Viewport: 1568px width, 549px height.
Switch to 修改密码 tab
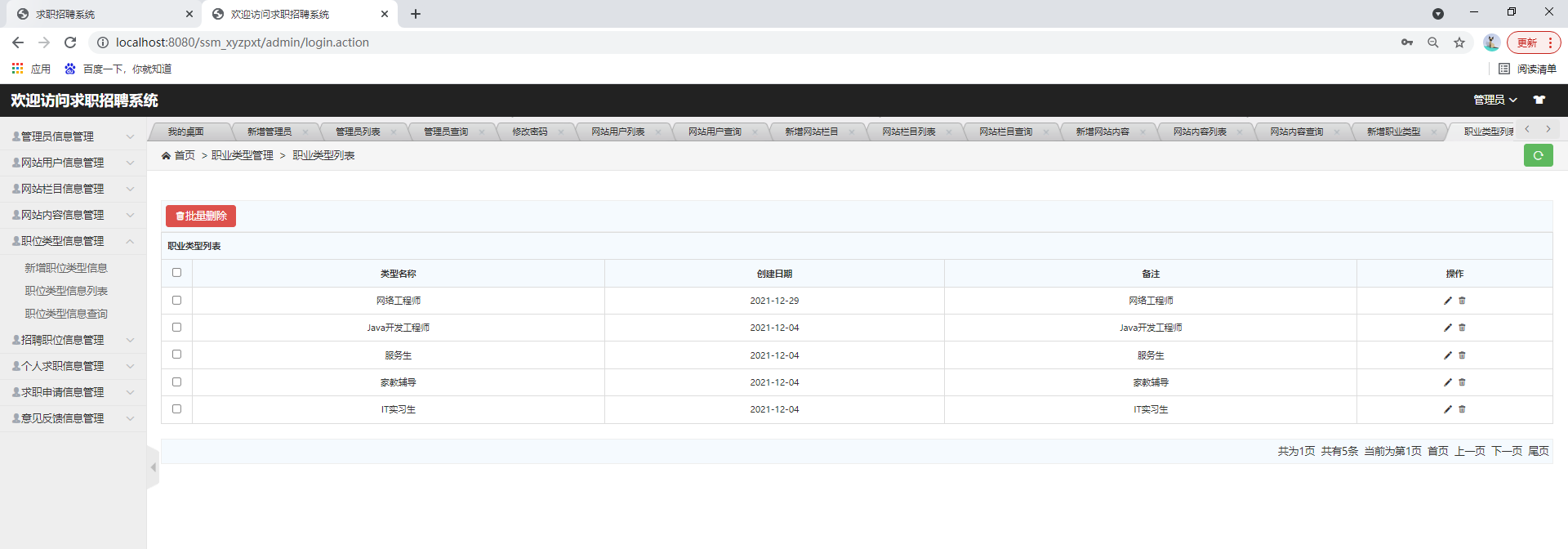[530, 132]
